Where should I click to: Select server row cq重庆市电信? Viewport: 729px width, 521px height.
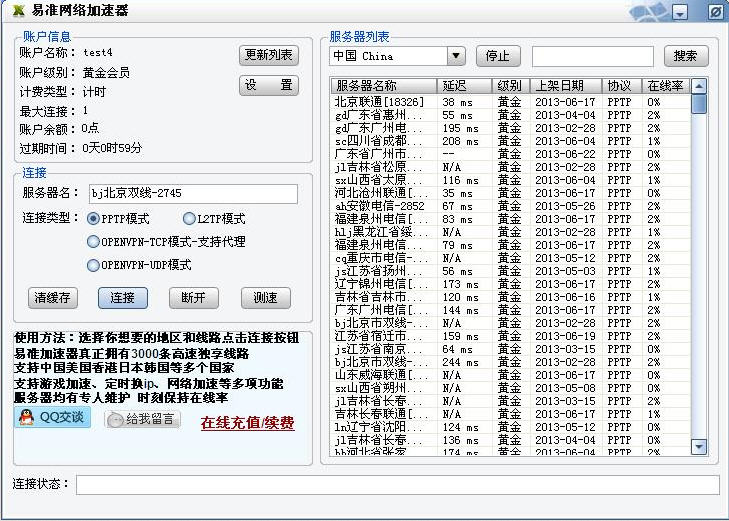tap(510, 258)
